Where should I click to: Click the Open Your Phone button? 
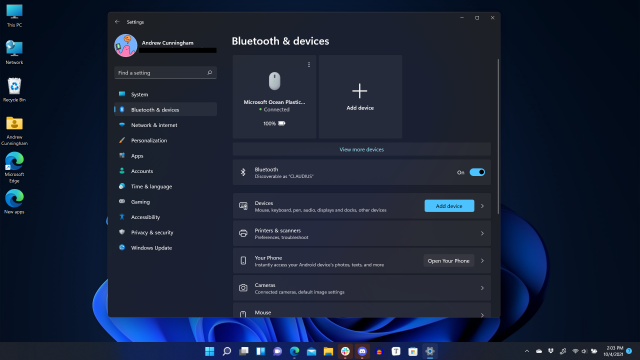coord(449,261)
